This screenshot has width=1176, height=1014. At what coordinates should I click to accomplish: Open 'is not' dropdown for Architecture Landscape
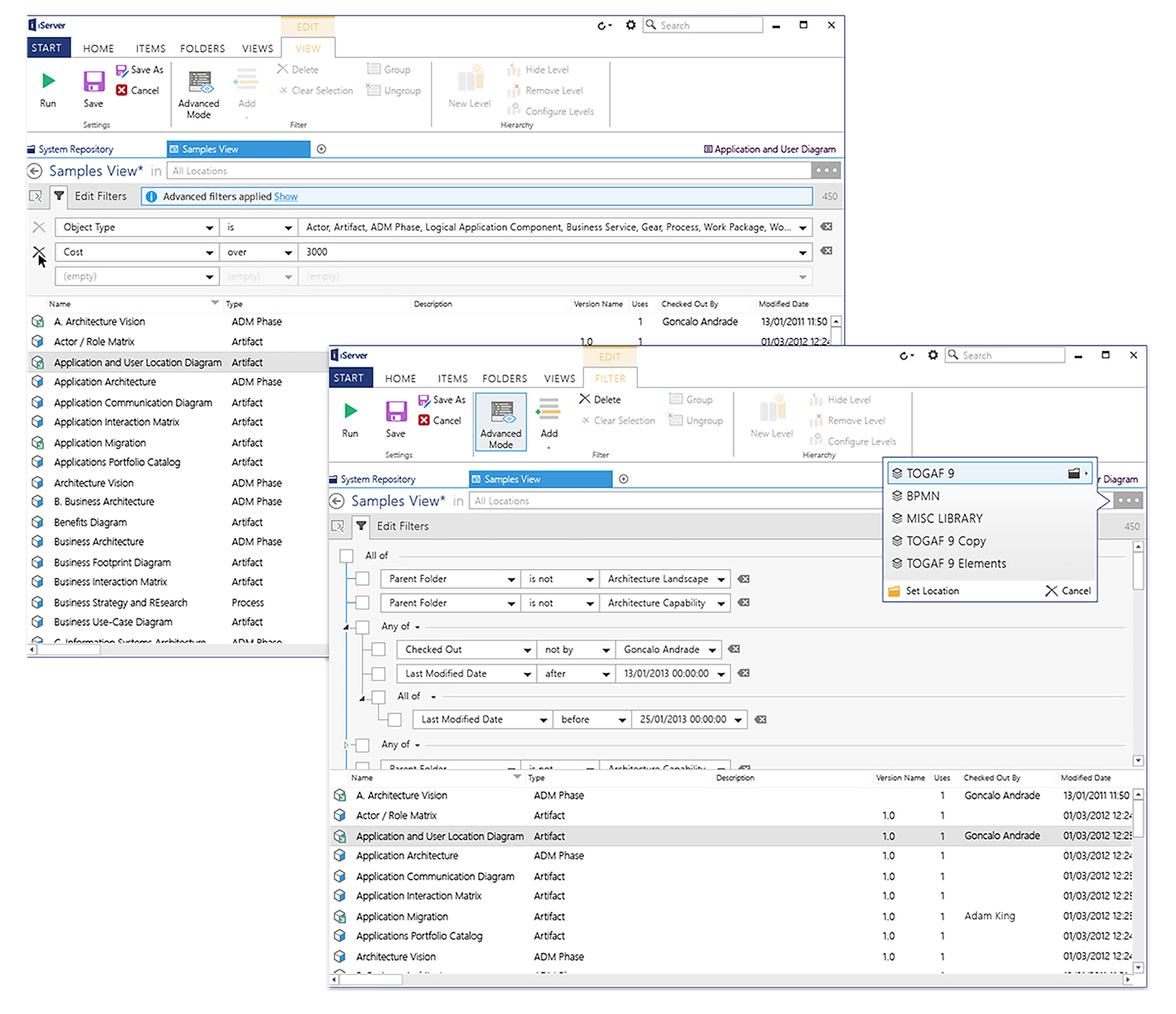(590, 580)
